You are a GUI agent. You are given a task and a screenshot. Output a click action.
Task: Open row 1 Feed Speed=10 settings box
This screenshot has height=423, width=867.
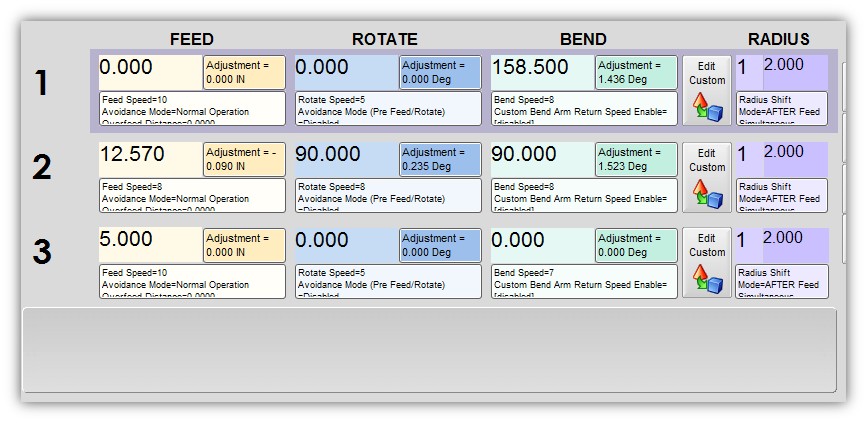point(192,109)
